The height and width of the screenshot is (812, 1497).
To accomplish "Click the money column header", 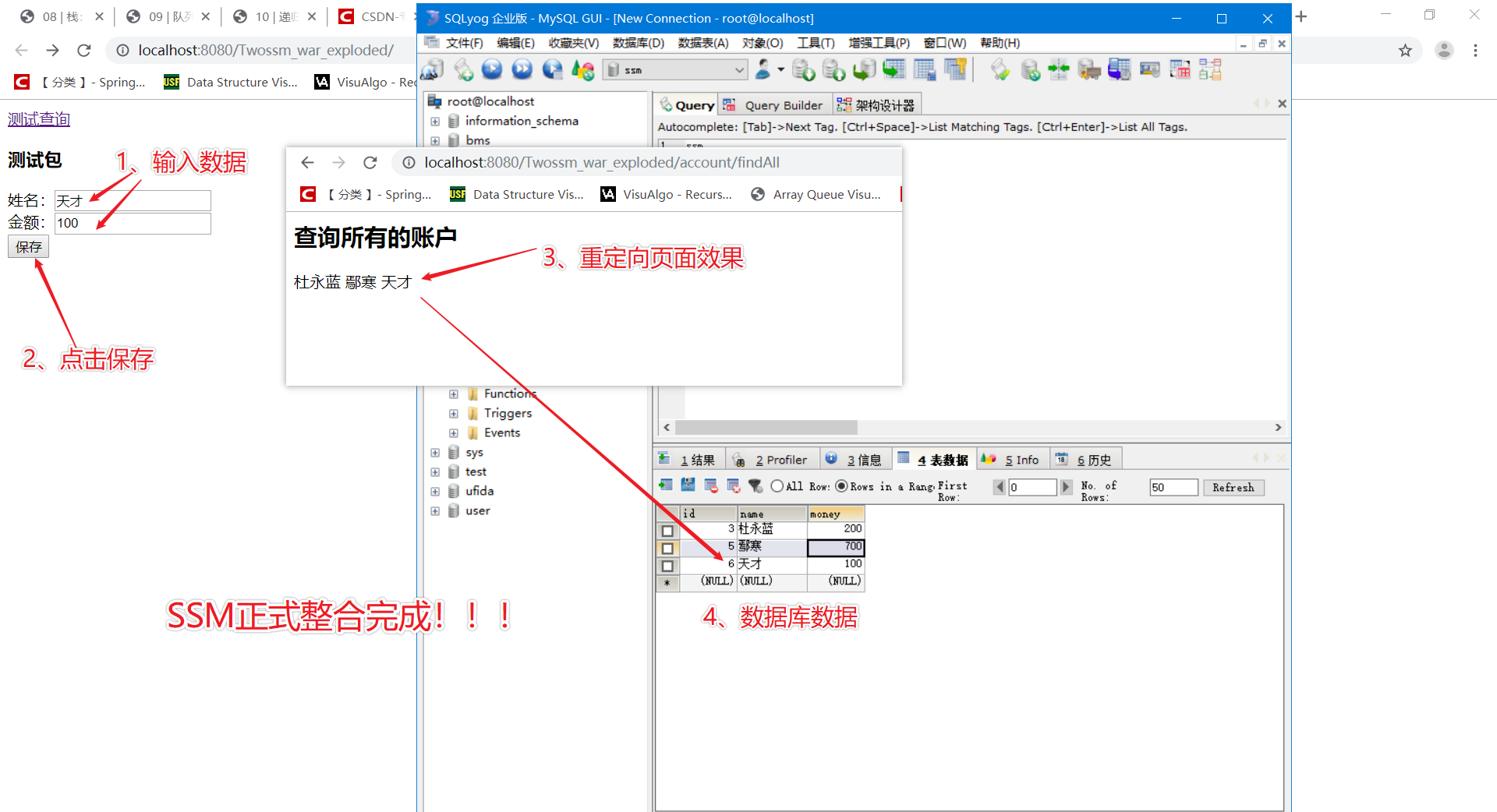I will click(836, 514).
